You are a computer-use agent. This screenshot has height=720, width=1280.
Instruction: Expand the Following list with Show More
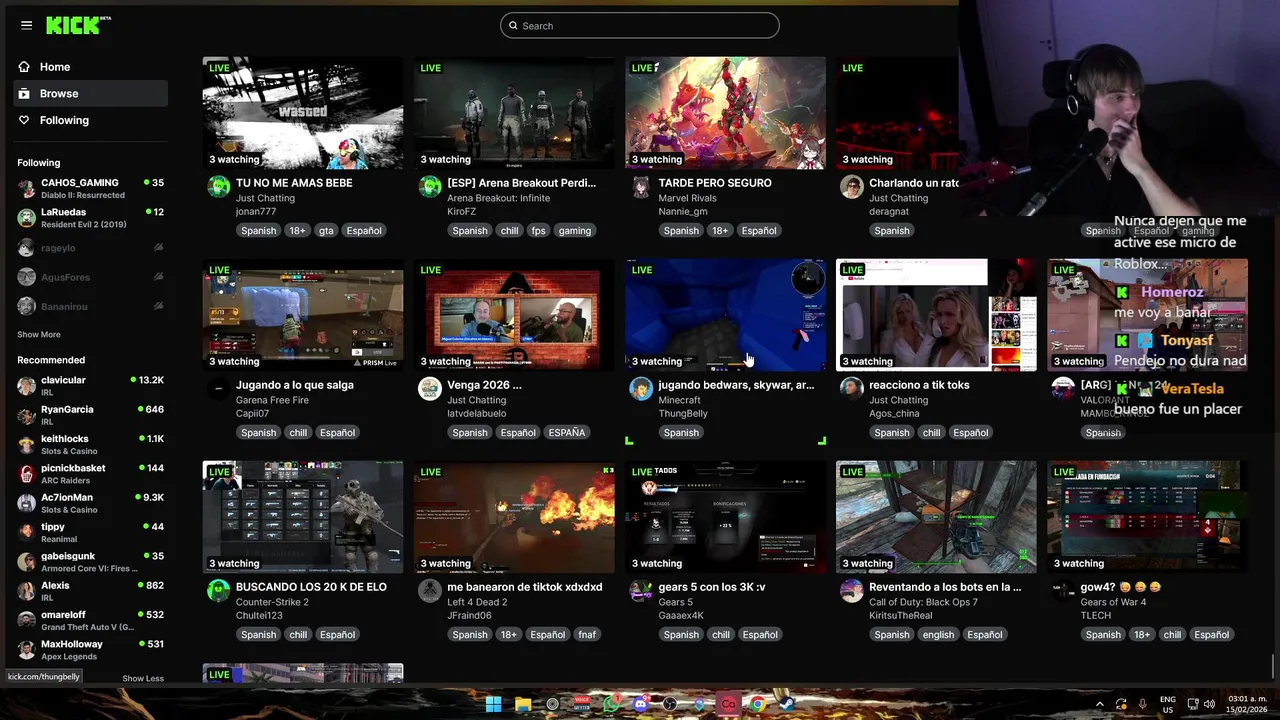[x=39, y=335]
